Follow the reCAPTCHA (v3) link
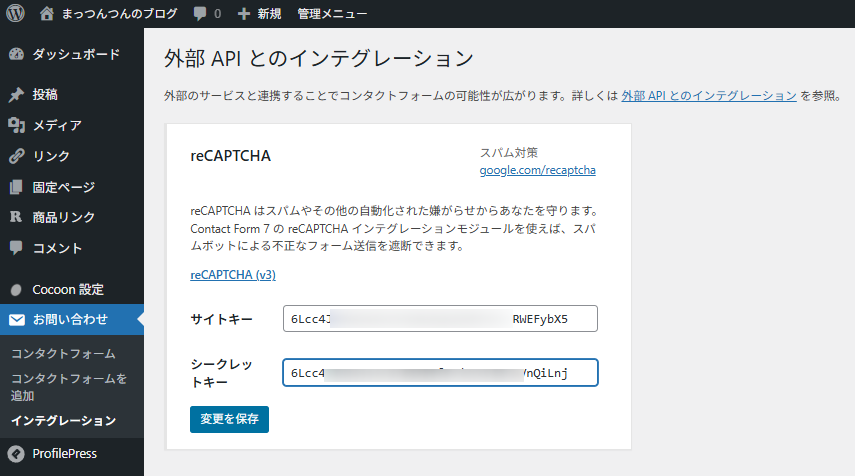 point(233,274)
